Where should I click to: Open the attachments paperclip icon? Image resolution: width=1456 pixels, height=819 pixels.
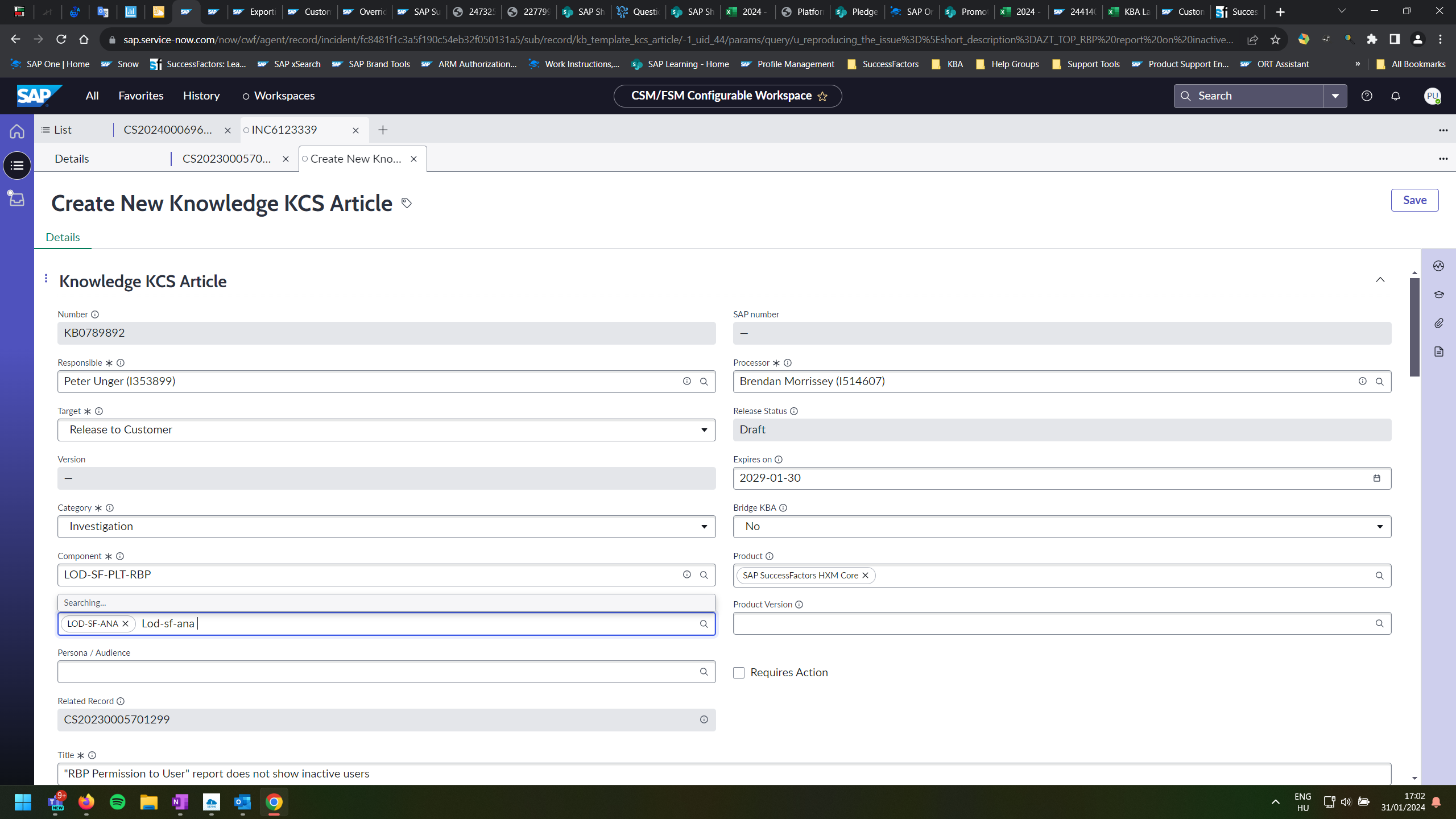(1439, 323)
